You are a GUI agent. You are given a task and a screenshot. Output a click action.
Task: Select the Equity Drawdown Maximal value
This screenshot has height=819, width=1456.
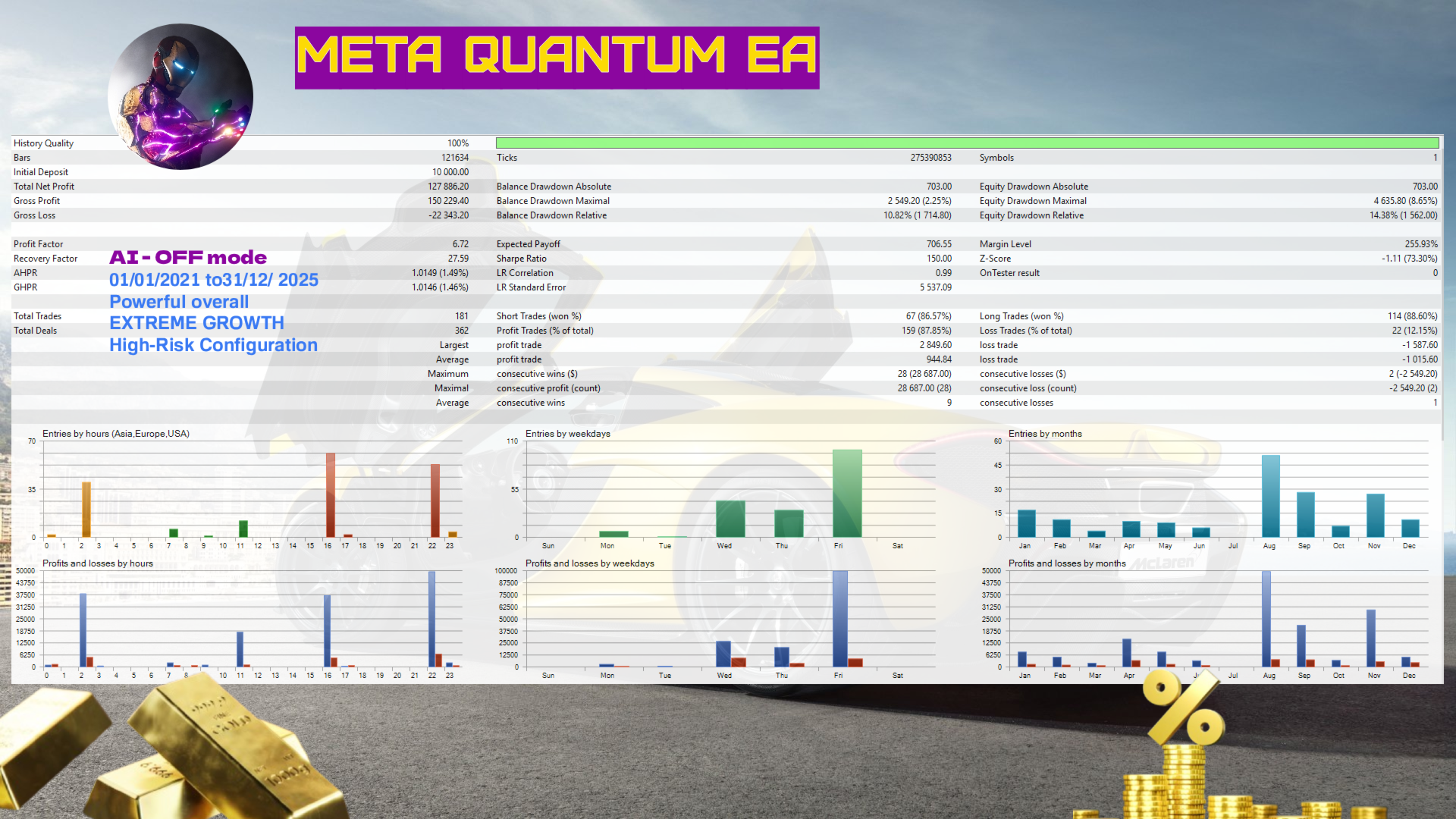pyautogui.click(x=1404, y=200)
